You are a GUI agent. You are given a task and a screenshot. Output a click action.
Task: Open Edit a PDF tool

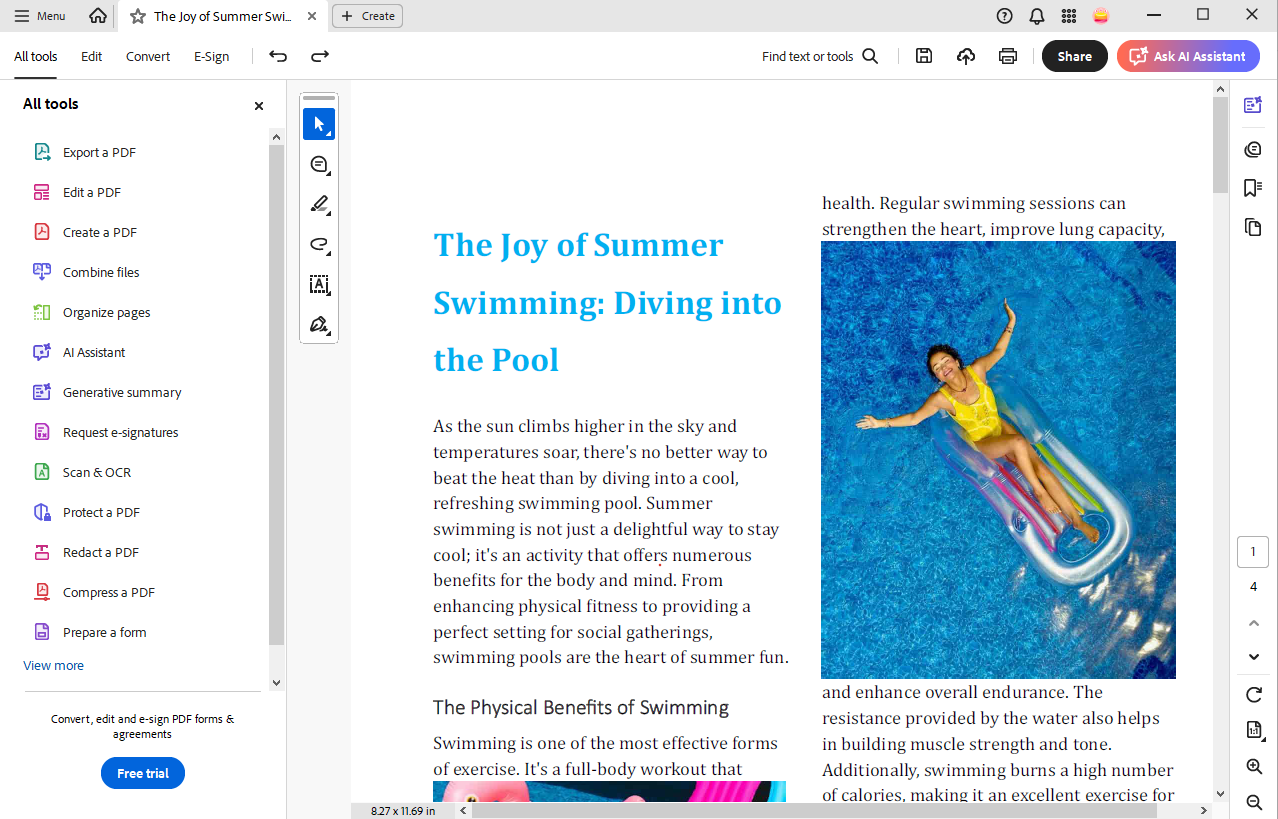(92, 193)
